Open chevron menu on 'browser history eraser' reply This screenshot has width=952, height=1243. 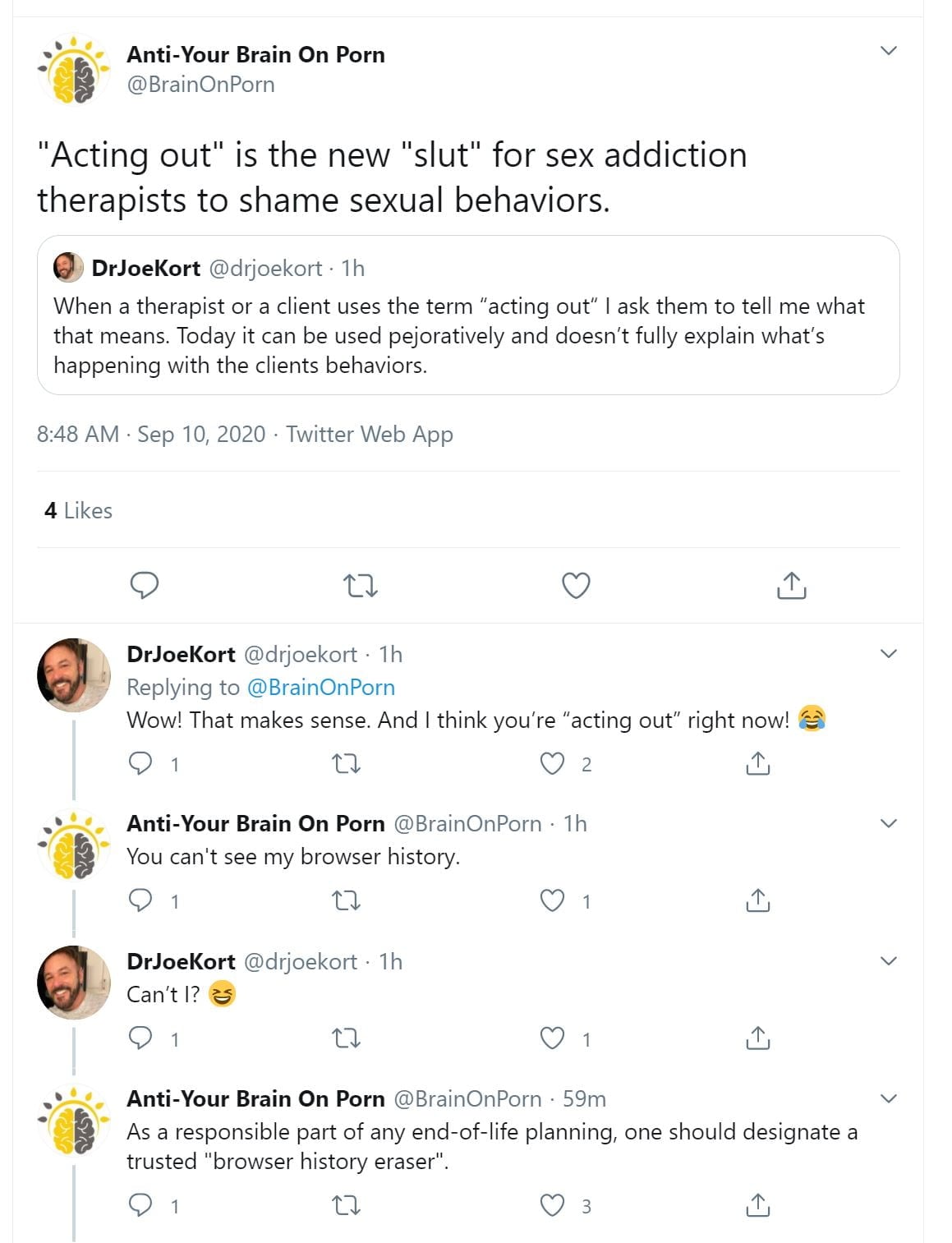(888, 1098)
